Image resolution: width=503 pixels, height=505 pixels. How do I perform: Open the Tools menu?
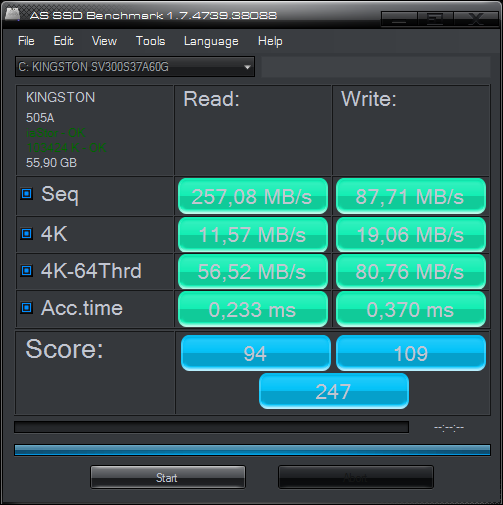pyautogui.click(x=150, y=41)
